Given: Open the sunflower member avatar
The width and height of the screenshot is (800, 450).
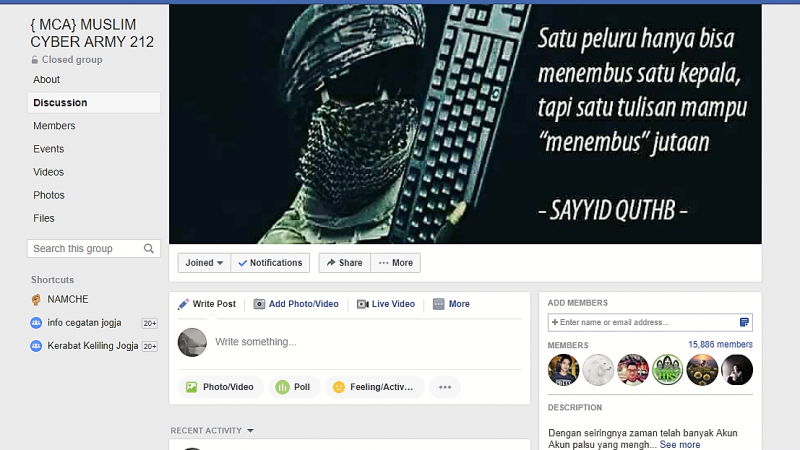Looking at the screenshot, I should [702, 369].
